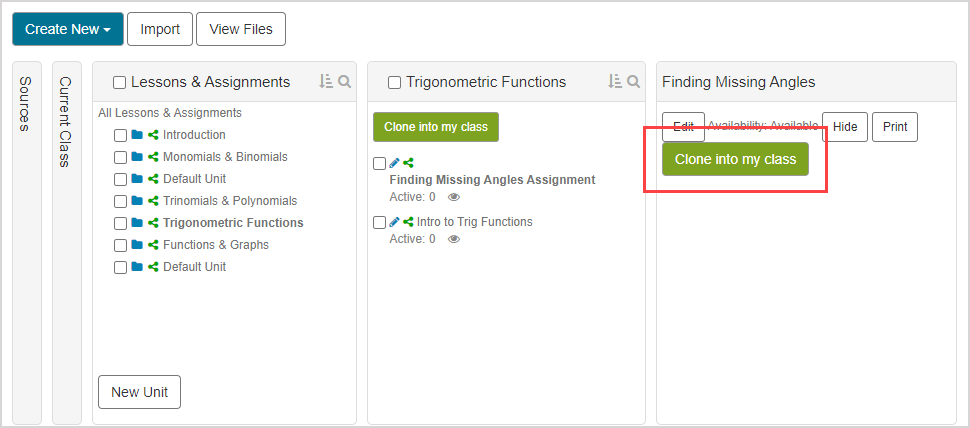Open the Create New dropdown

(x=68, y=29)
